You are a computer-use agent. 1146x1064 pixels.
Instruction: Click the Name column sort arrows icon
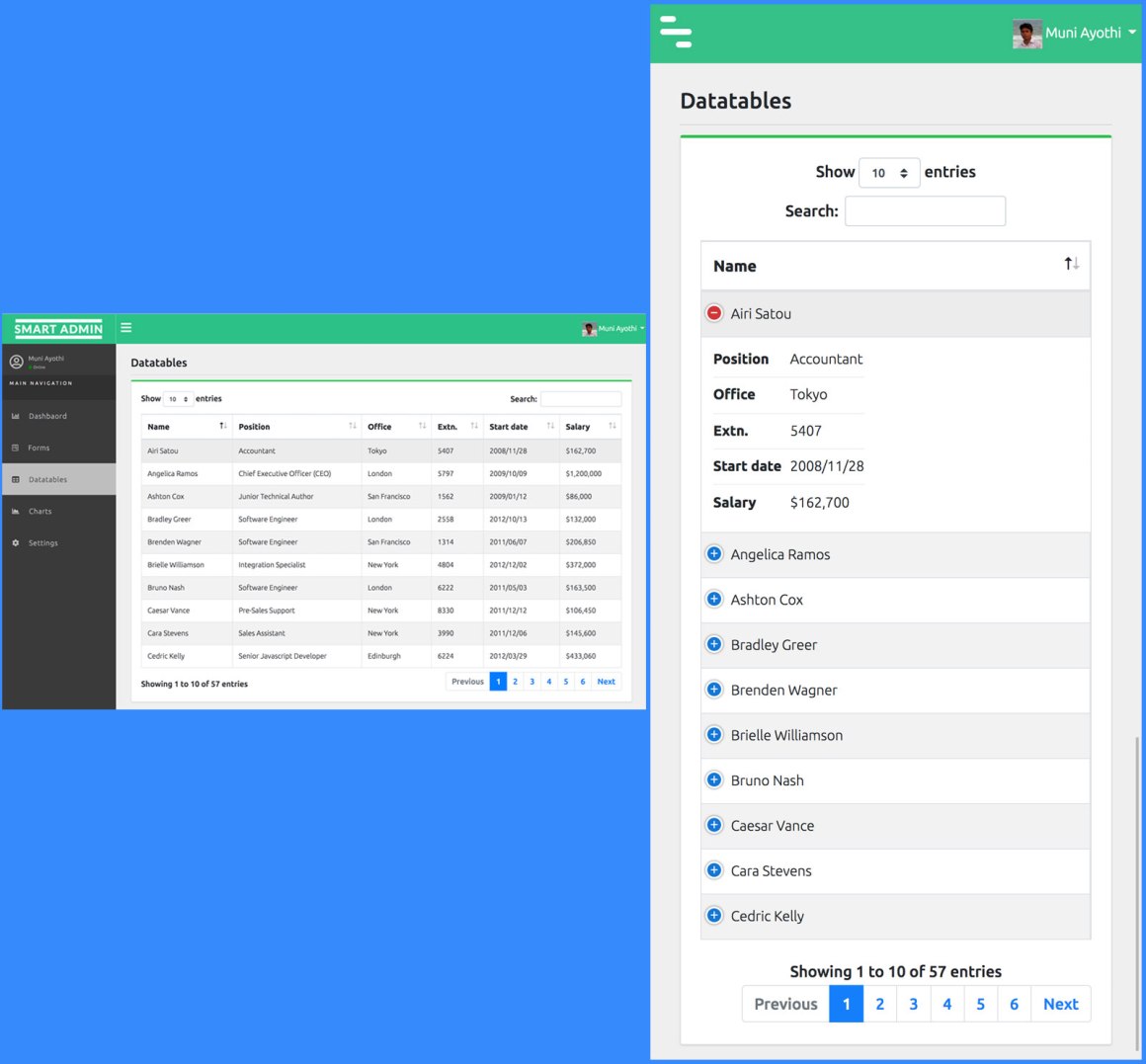[x=1071, y=263]
